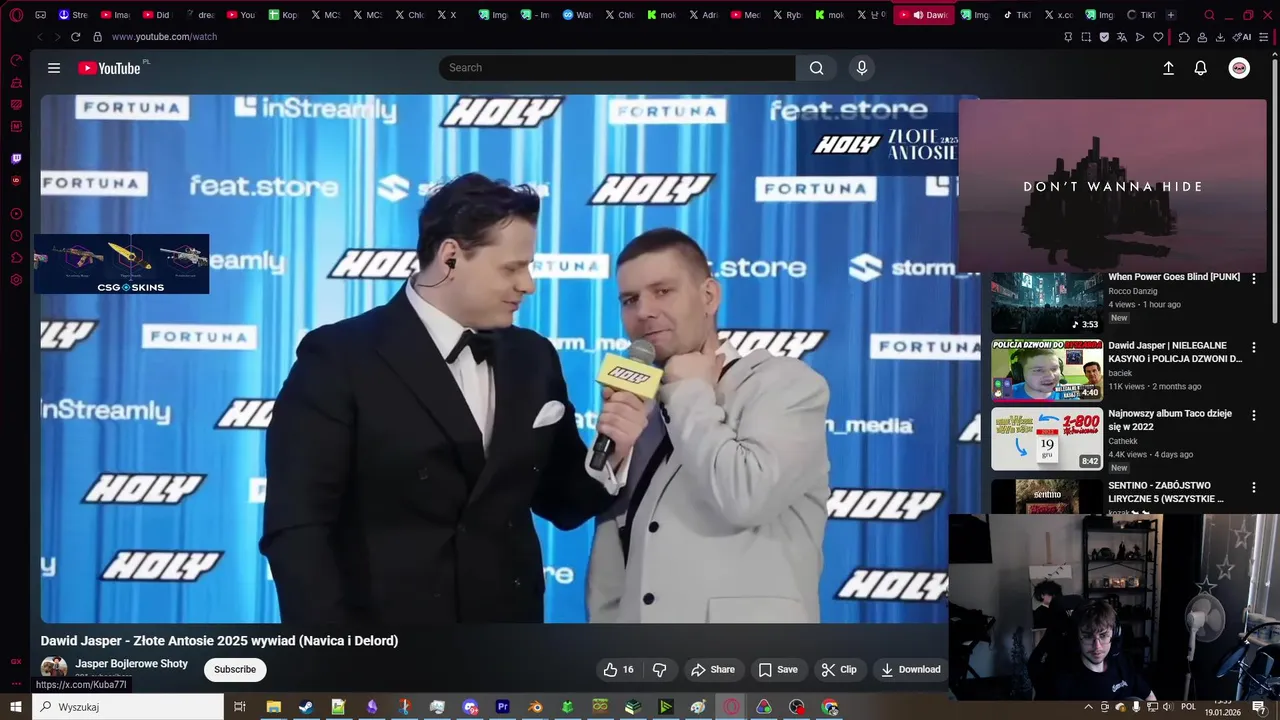This screenshot has height=720, width=1280.
Task: Open Windows Start menu
Action: pos(16,707)
